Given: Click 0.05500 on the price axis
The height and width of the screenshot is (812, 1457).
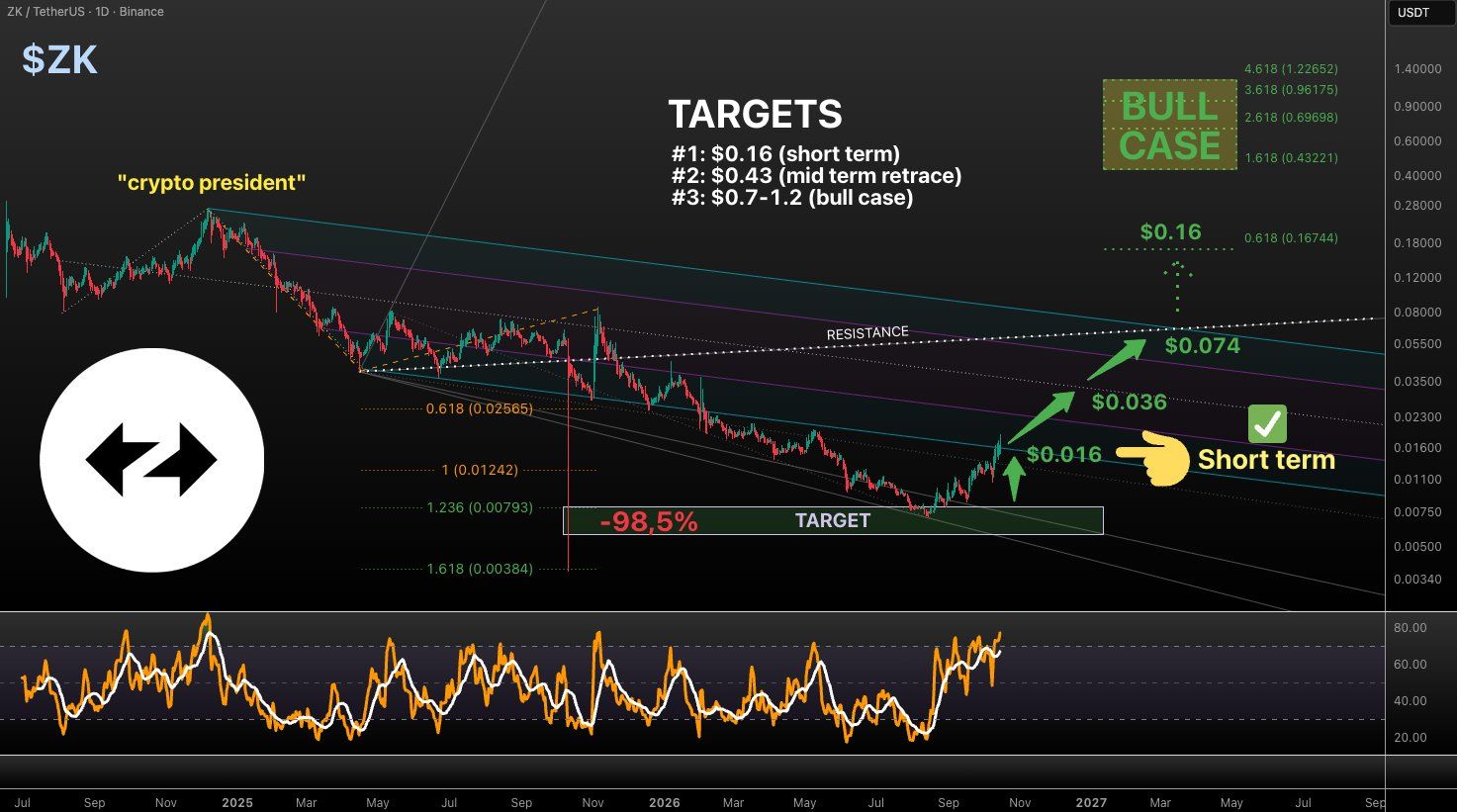Looking at the screenshot, I should click(1417, 344).
